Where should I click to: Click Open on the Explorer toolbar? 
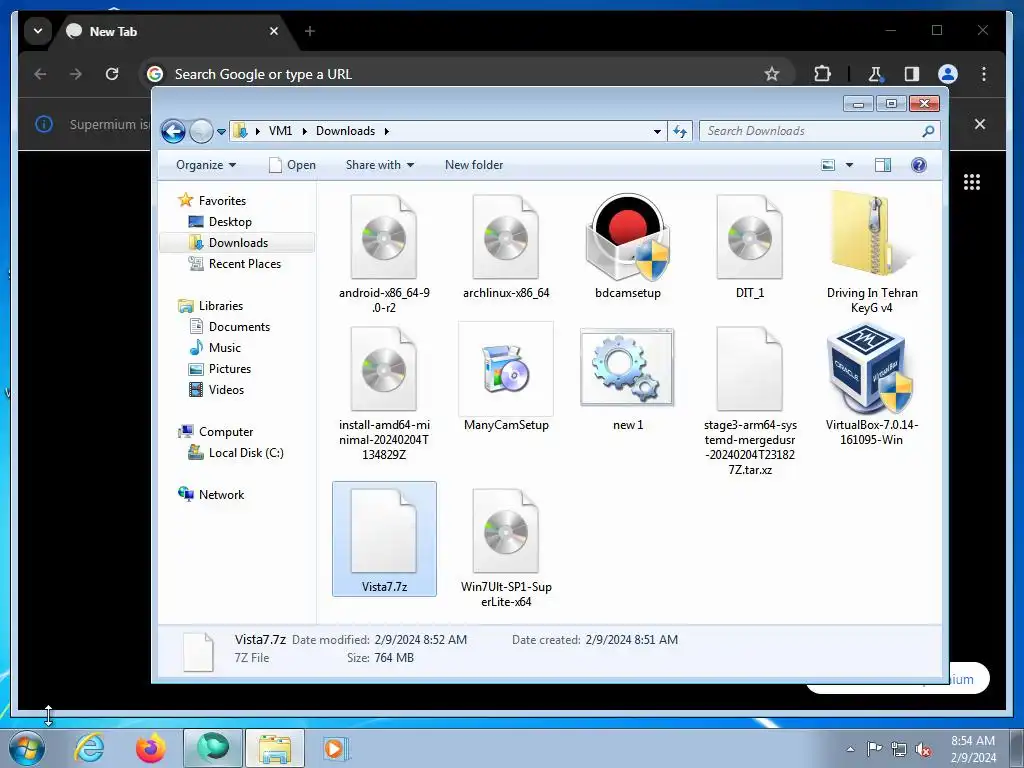tap(293, 165)
